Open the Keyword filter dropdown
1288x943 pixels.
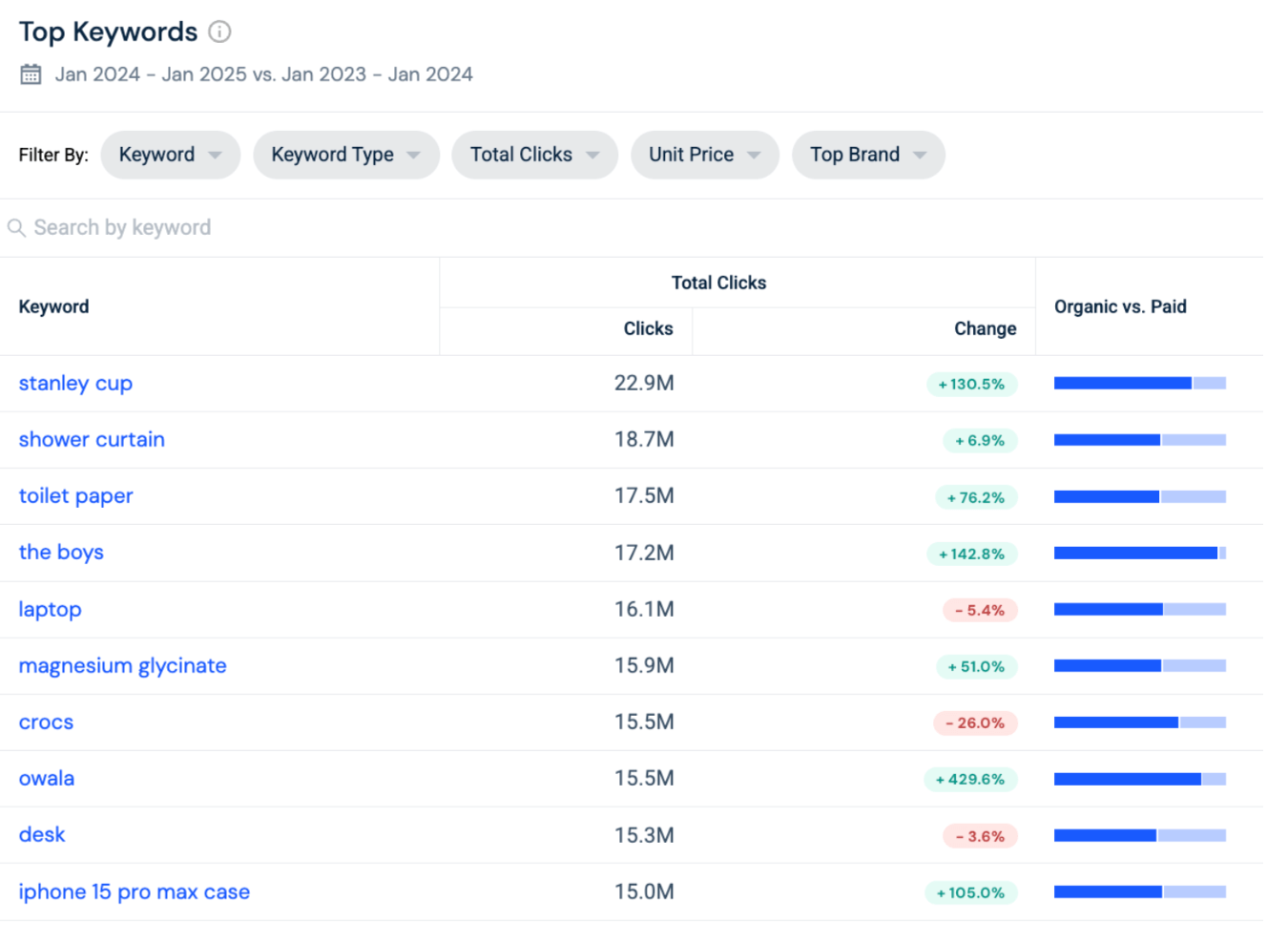point(171,155)
